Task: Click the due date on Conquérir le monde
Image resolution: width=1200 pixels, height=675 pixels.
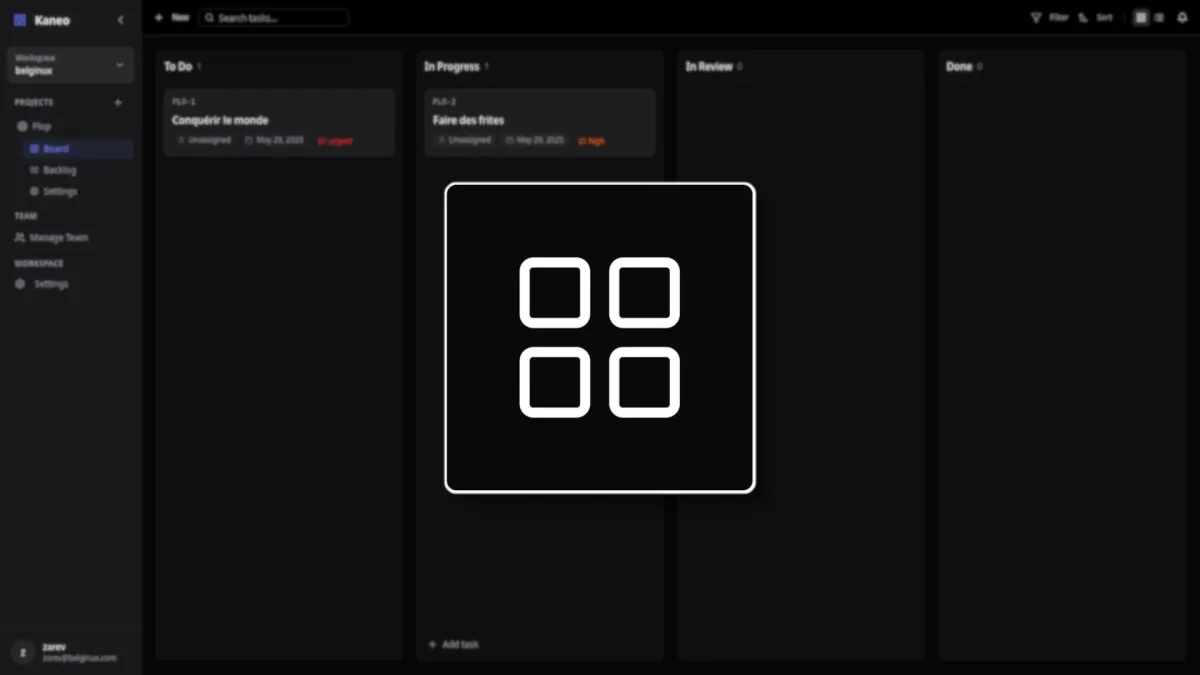Action: click(274, 141)
